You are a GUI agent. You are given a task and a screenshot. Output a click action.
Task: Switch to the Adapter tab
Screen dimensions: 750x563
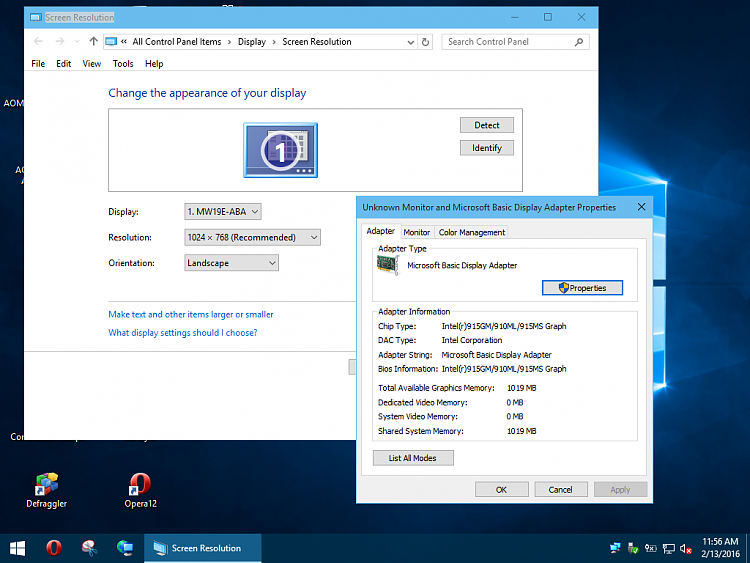click(380, 231)
